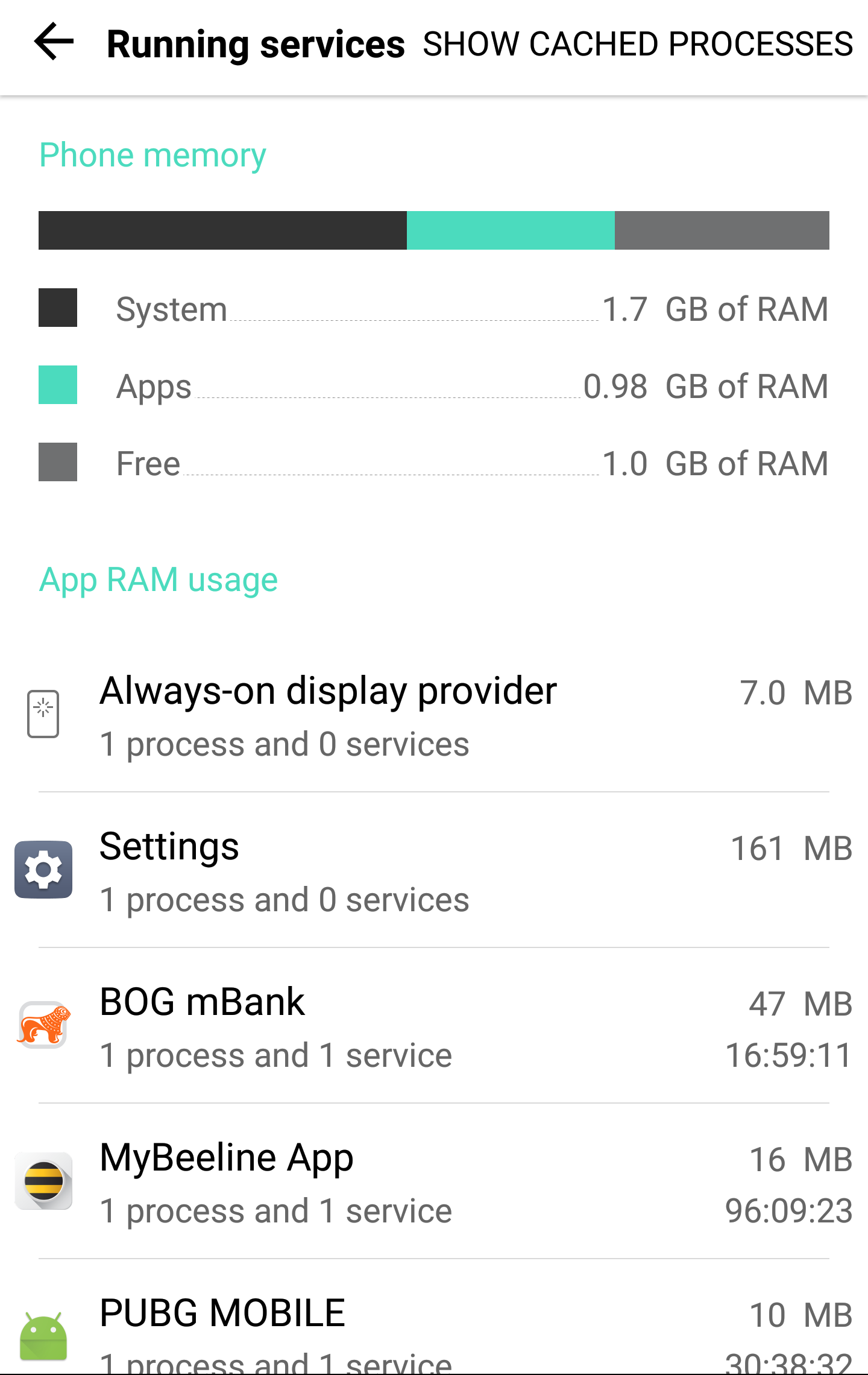Tap the back arrow icon
868x1375 pixels.
coord(54,42)
